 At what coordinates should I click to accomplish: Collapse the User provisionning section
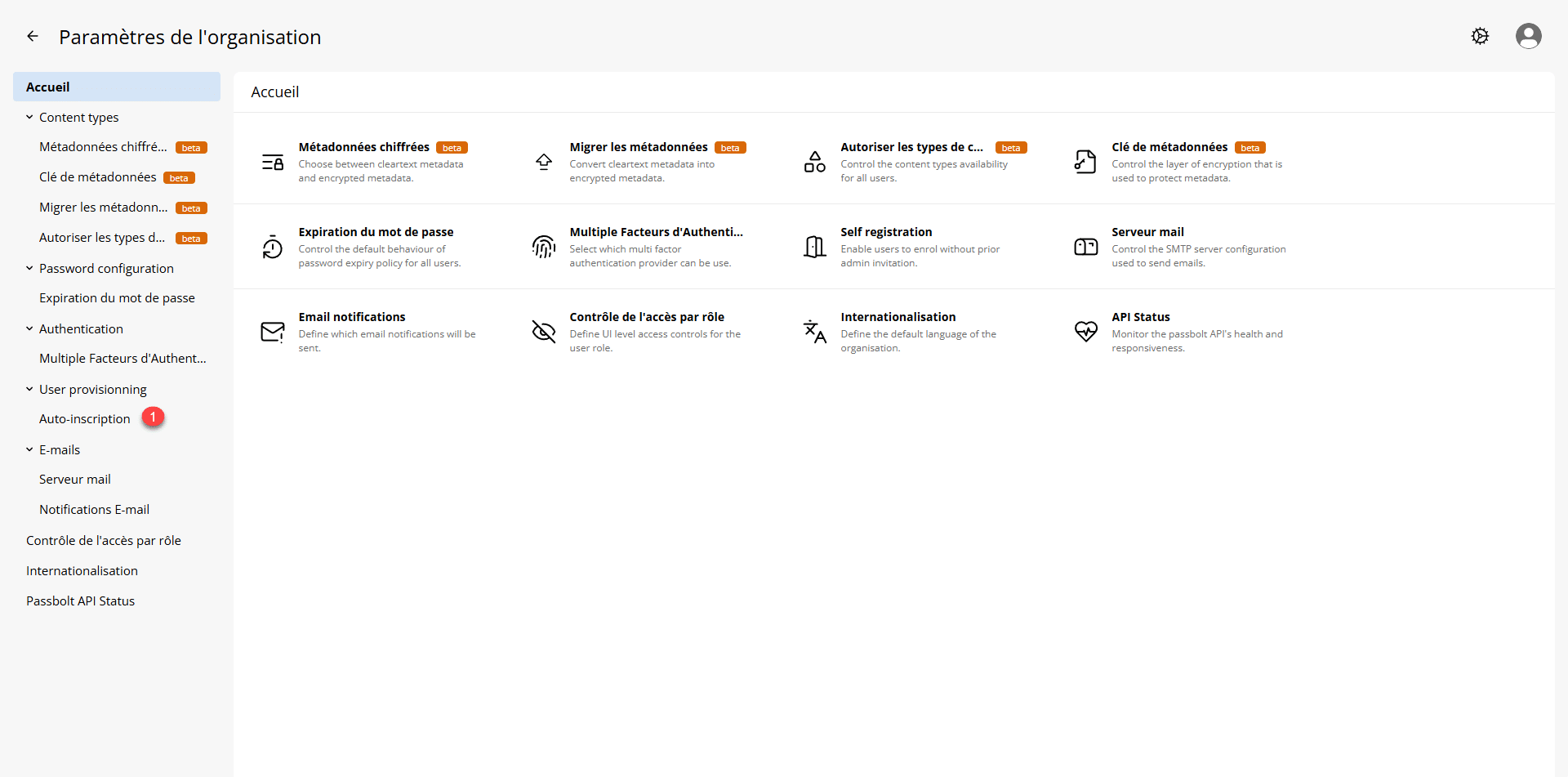click(29, 389)
